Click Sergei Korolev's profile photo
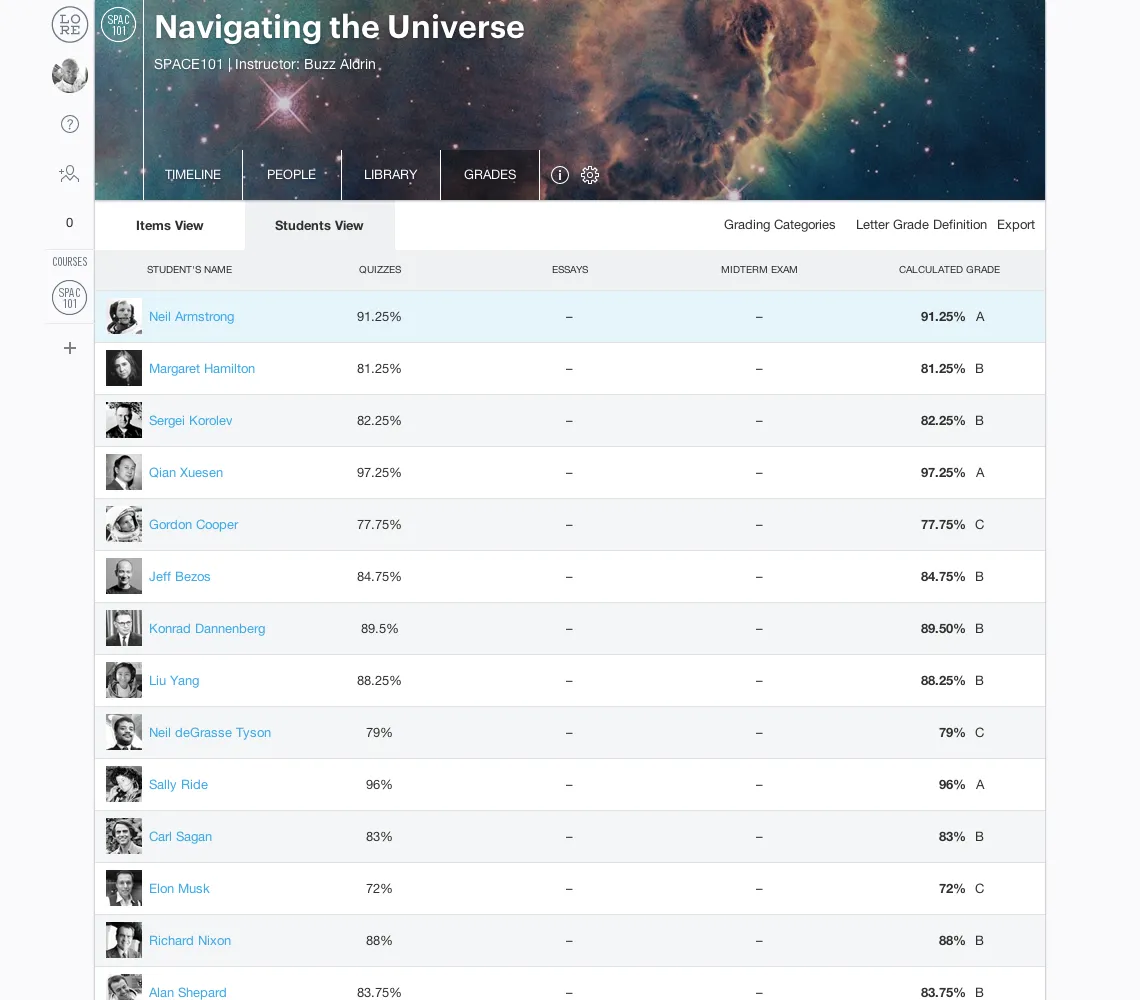 pyautogui.click(x=124, y=420)
